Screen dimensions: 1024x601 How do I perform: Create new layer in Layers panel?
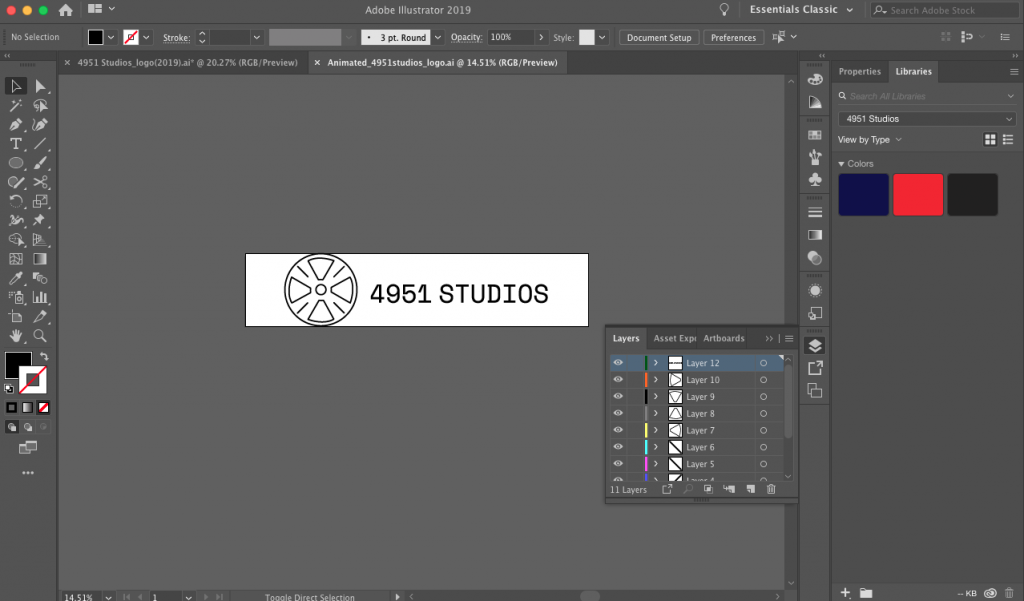(x=750, y=489)
